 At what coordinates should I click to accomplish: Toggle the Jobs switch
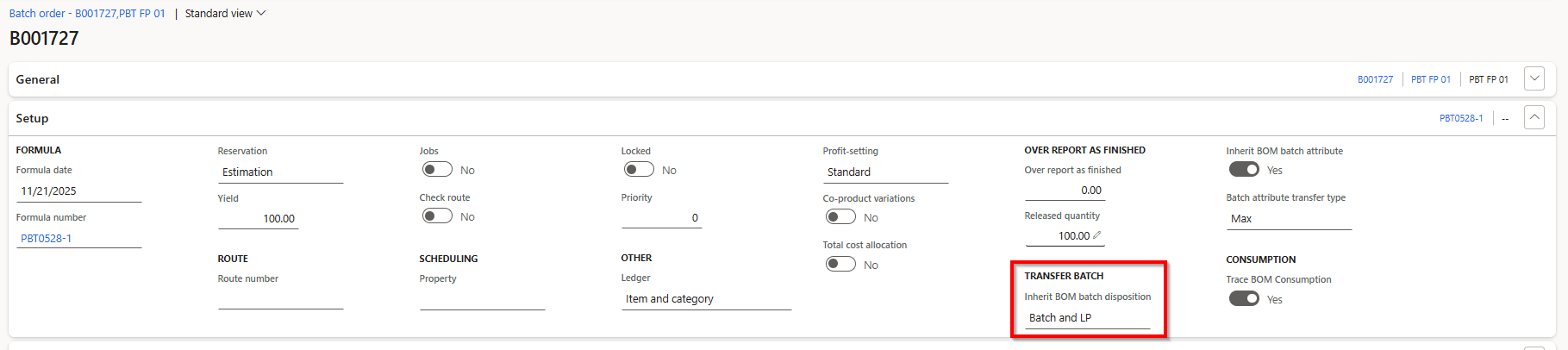[437, 170]
